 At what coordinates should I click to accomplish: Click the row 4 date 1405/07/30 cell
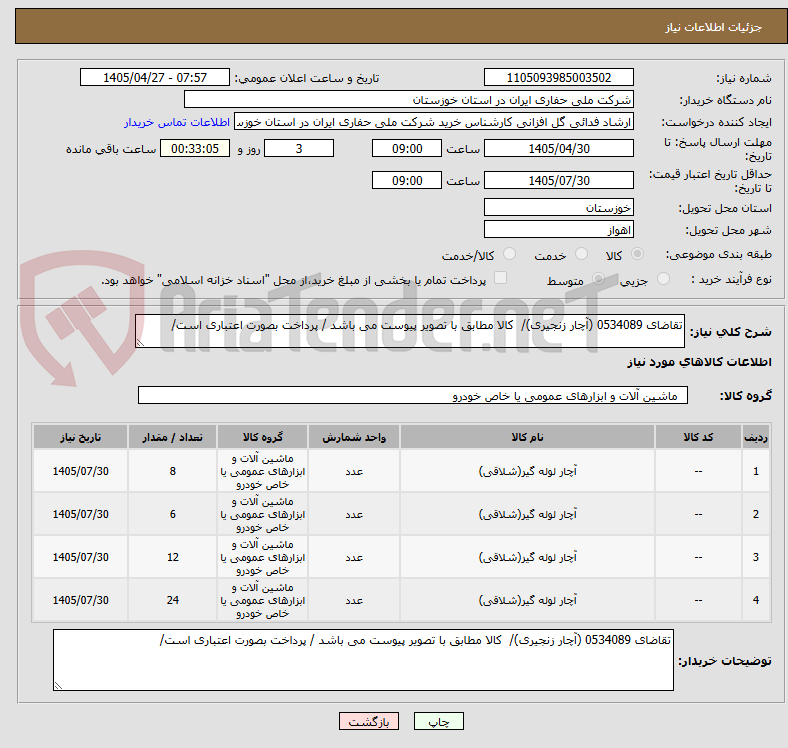pos(80,600)
